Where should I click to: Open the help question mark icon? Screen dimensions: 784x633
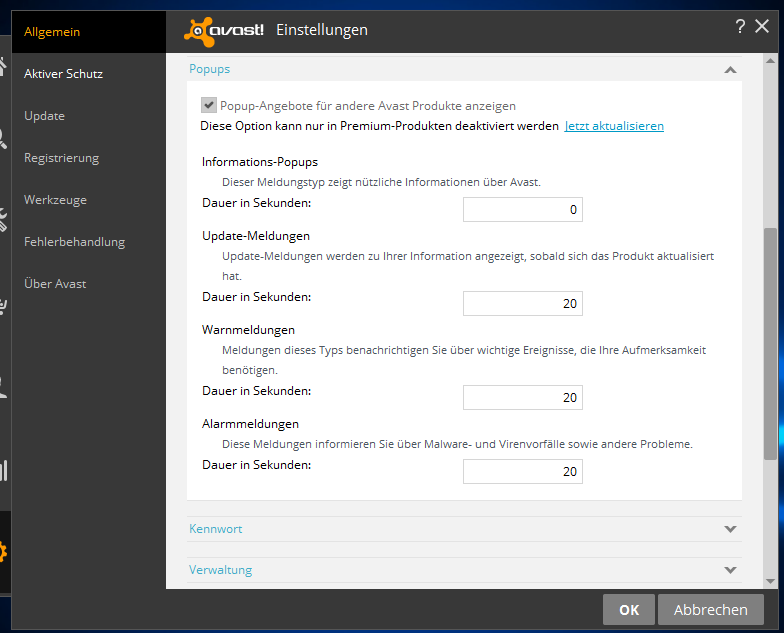[740, 26]
